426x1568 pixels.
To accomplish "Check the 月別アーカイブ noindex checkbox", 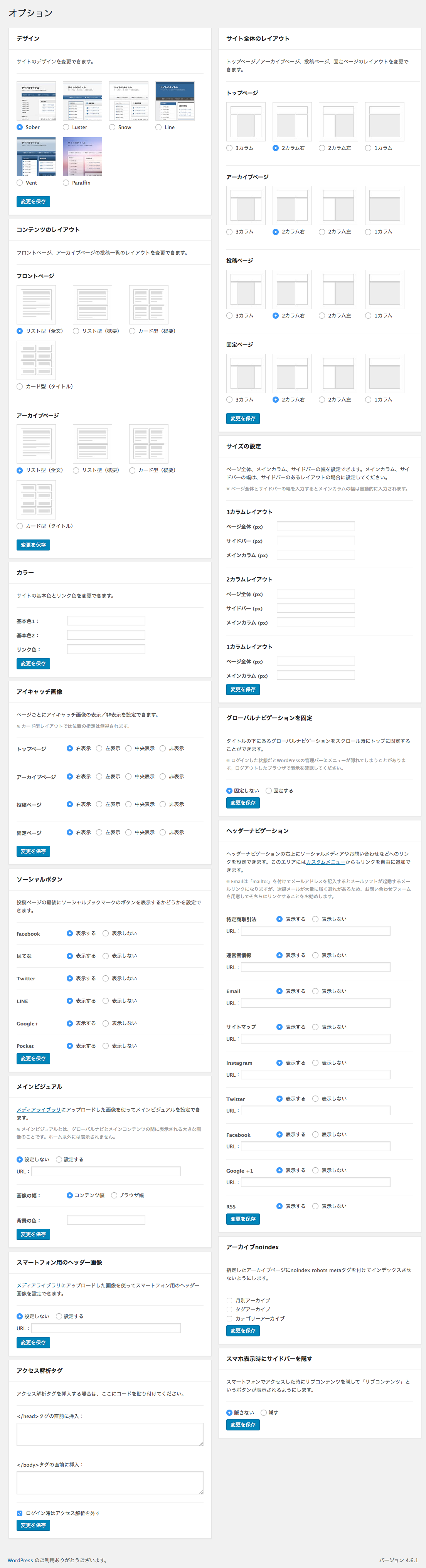I will [229, 1300].
